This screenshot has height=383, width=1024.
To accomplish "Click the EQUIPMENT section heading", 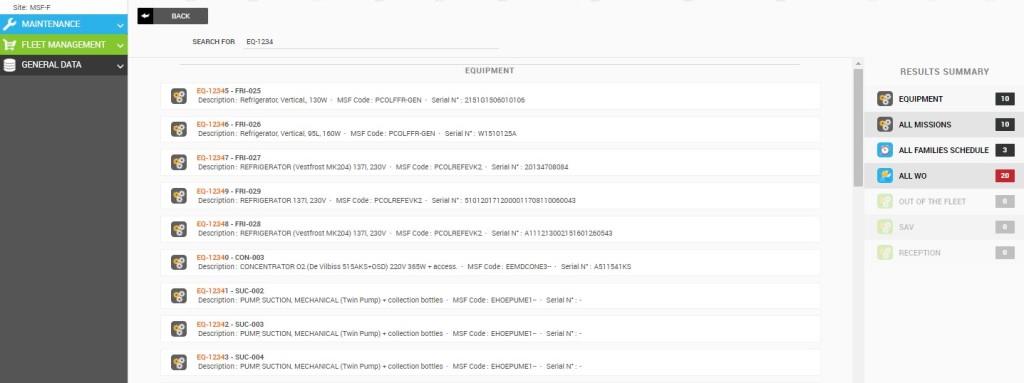I will 489,71.
